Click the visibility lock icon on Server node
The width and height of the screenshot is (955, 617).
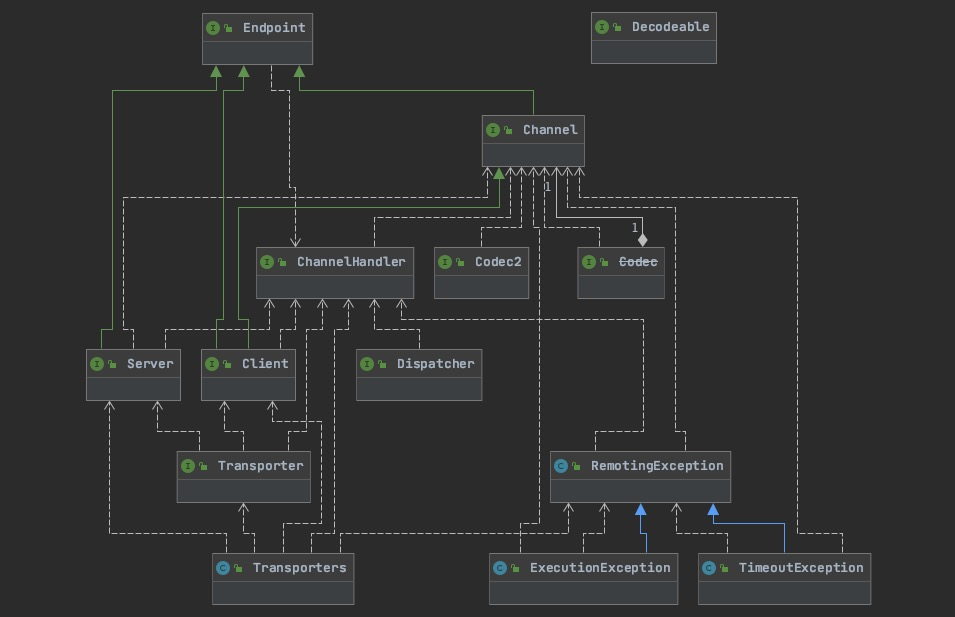[x=112, y=365]
